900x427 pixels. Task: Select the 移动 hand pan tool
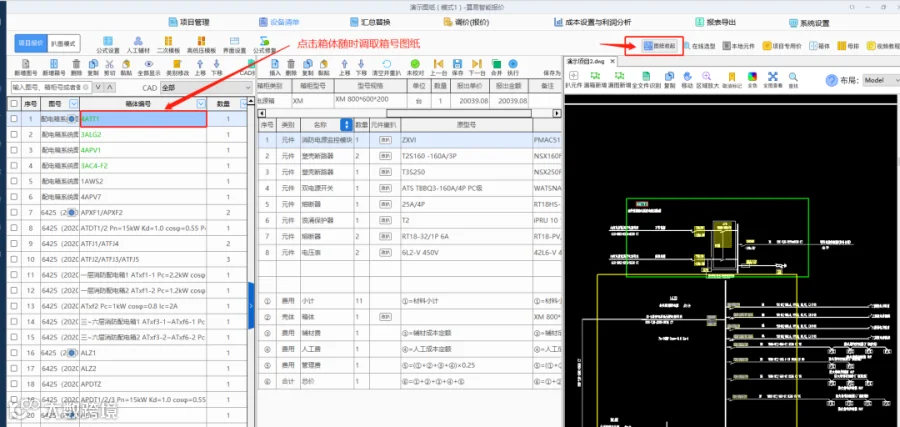click(x=687, y=80)
